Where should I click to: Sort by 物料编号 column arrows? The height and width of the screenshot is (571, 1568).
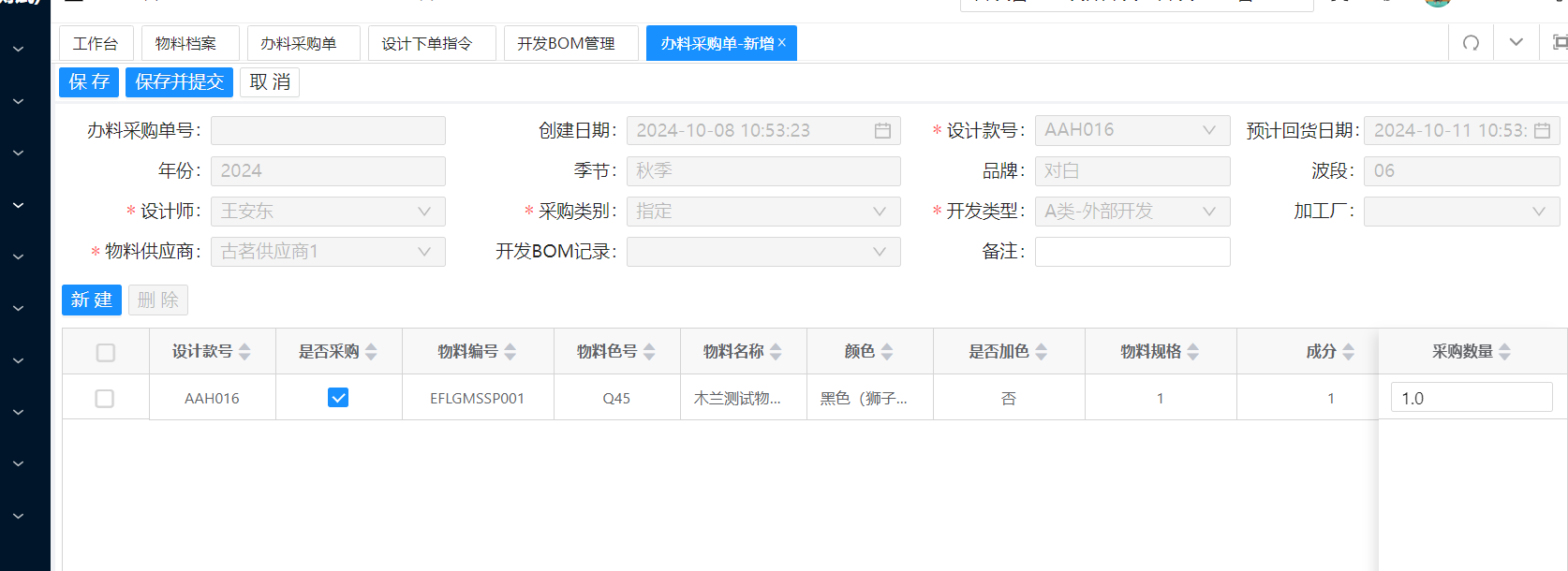[x=510, y=352]
